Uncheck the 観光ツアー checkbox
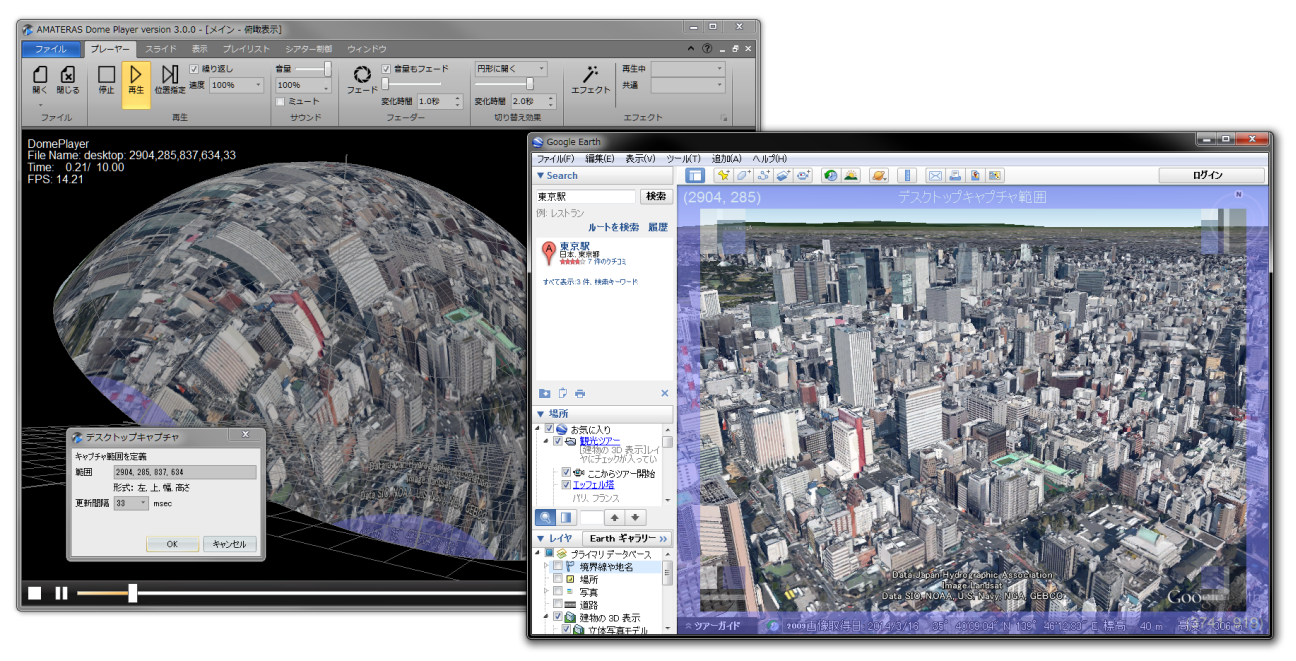Screen dimensions: 1296x661 pos(559,440)
